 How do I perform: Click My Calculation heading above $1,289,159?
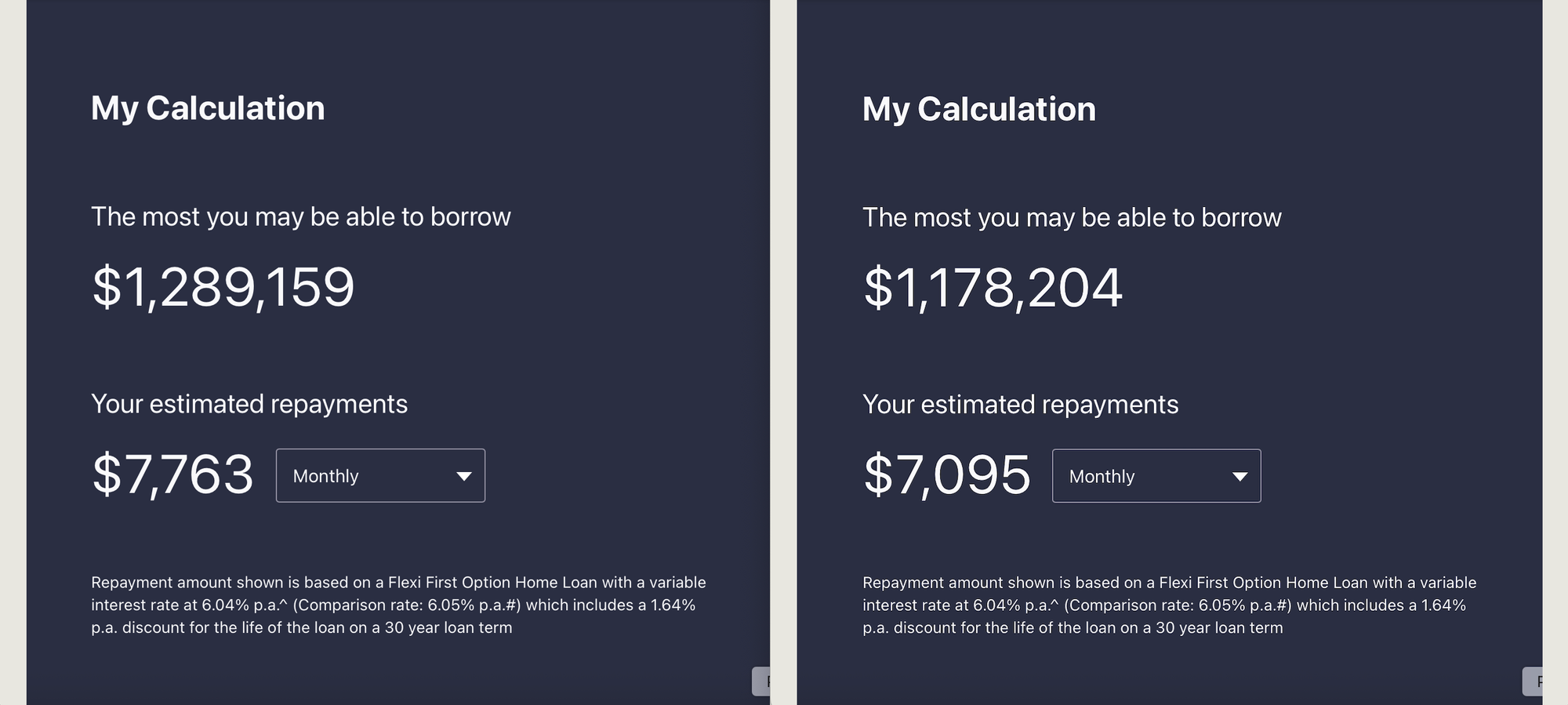coord(208,108)
